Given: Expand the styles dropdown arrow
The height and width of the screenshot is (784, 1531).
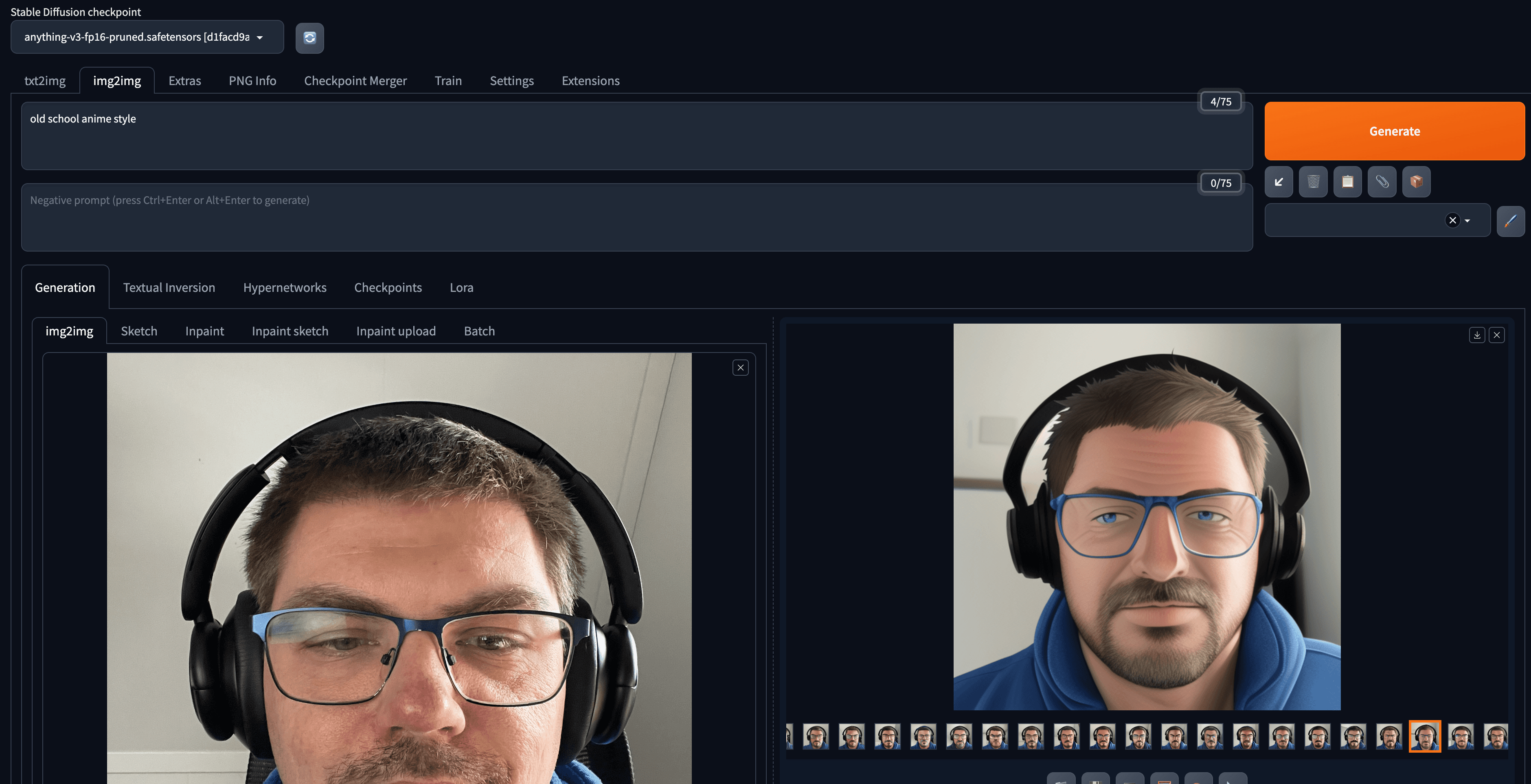Looking at the screenshot, I should 1467,220.
